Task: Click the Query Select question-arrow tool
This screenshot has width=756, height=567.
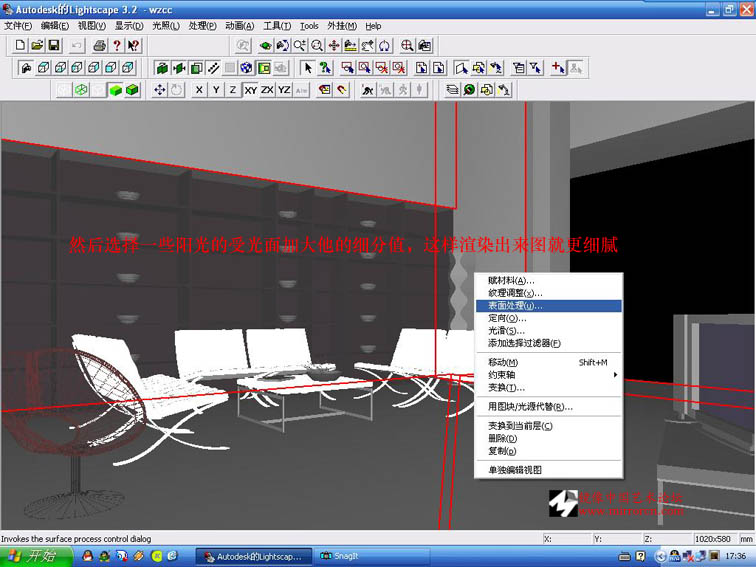Action: point(325,68)
